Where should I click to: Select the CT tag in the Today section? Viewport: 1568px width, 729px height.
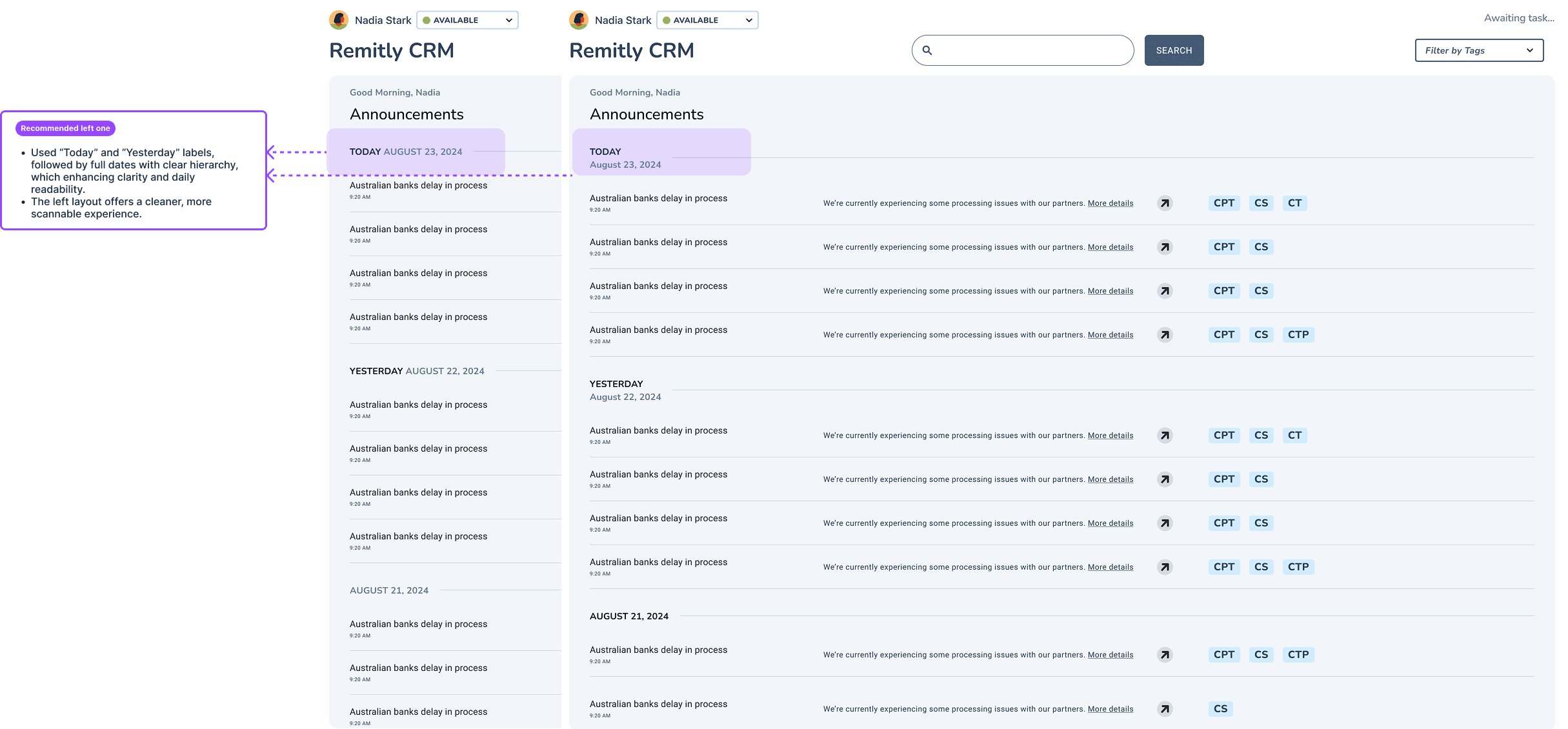[x=1295, y=203]
